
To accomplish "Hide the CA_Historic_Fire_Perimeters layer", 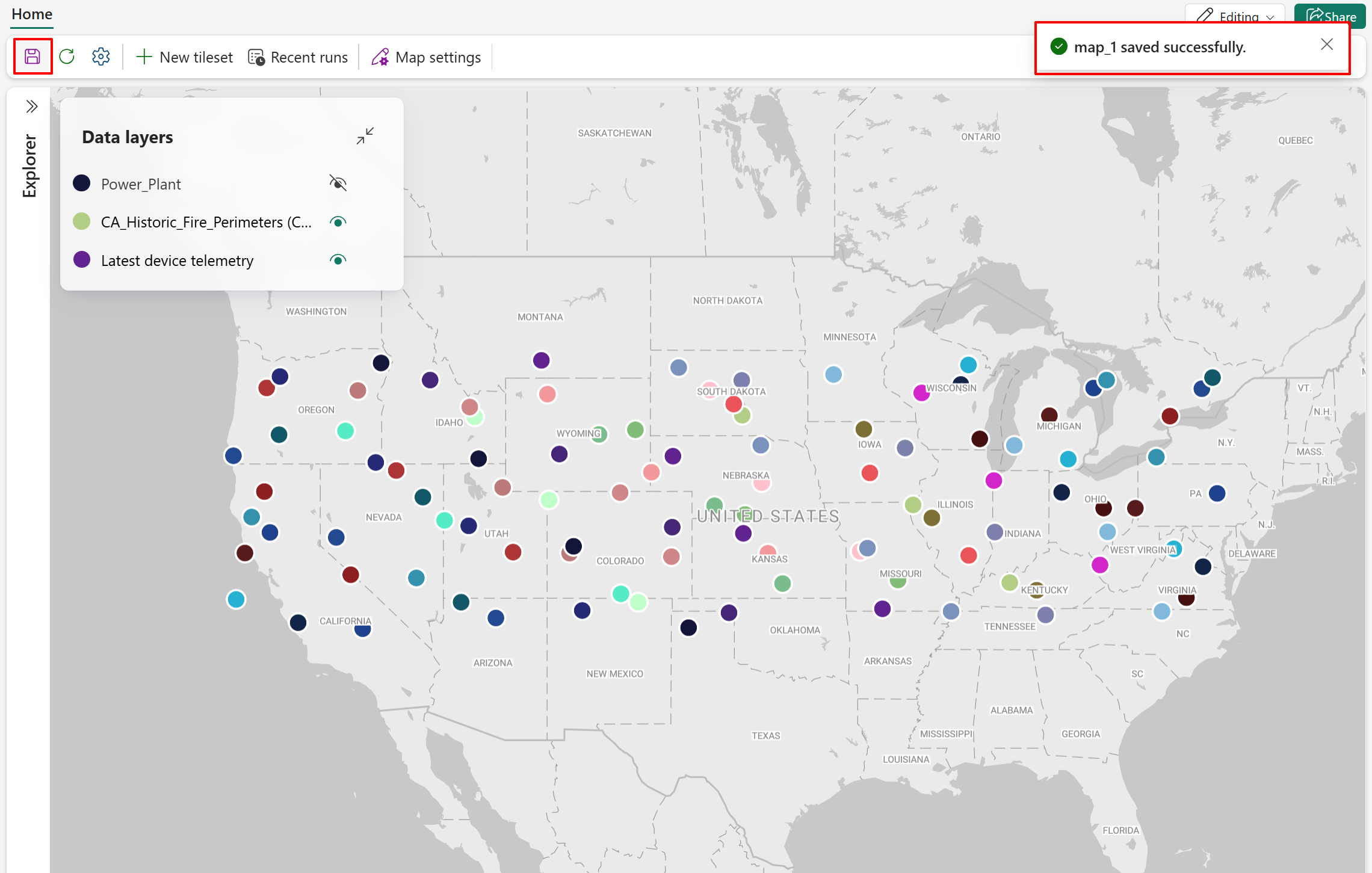I will tap(338, 222).
